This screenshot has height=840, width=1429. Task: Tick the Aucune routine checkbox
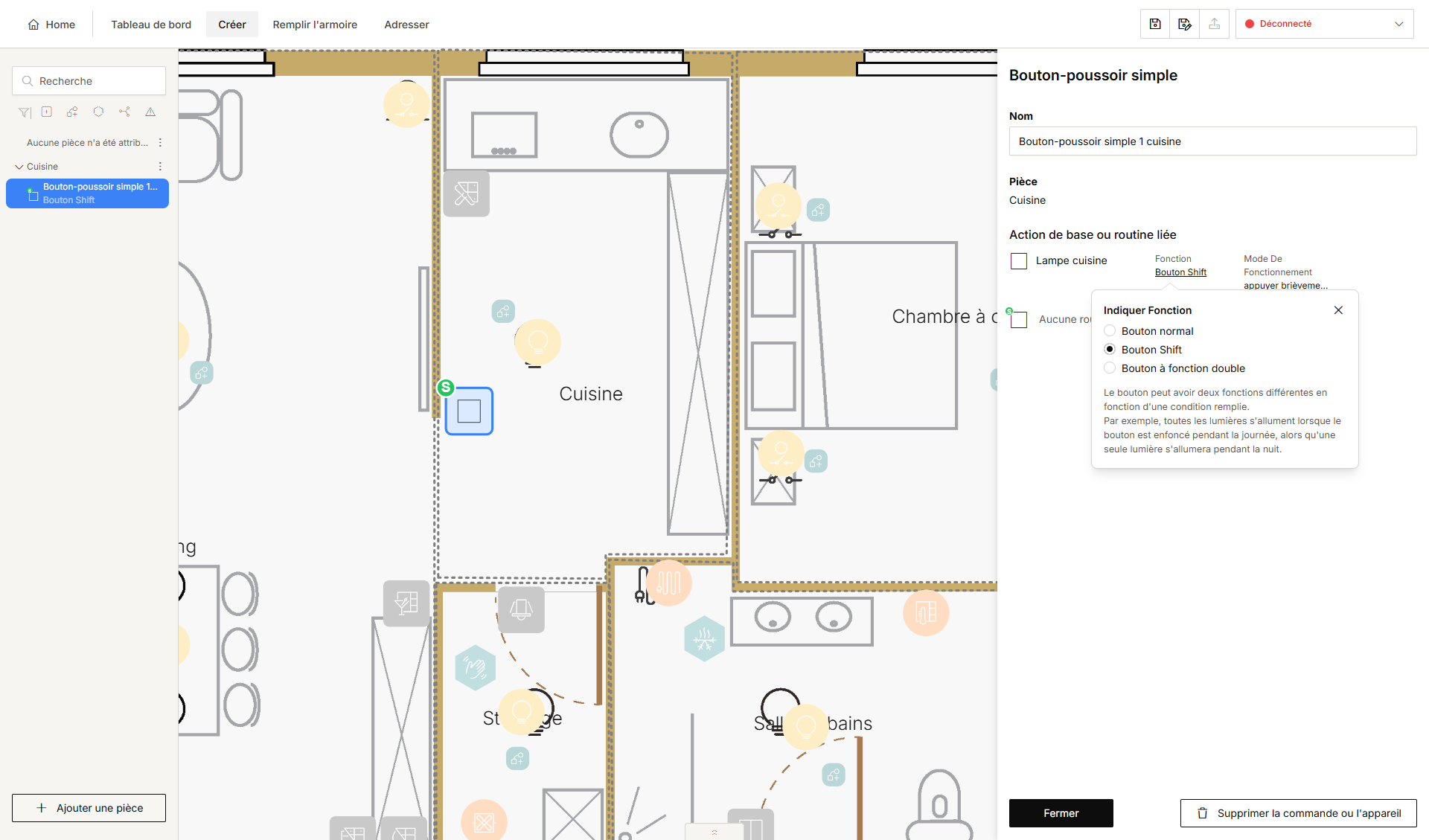[1019, 320]
